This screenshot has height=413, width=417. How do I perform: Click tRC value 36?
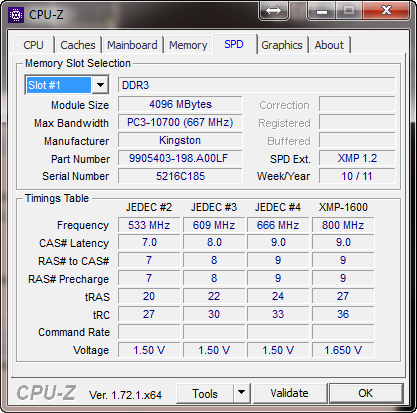pyautogui.click(x=343, y=314)
